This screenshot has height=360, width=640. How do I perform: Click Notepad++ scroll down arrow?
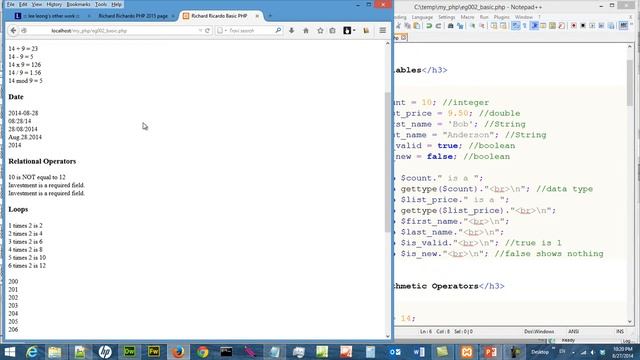click(630, 321)
